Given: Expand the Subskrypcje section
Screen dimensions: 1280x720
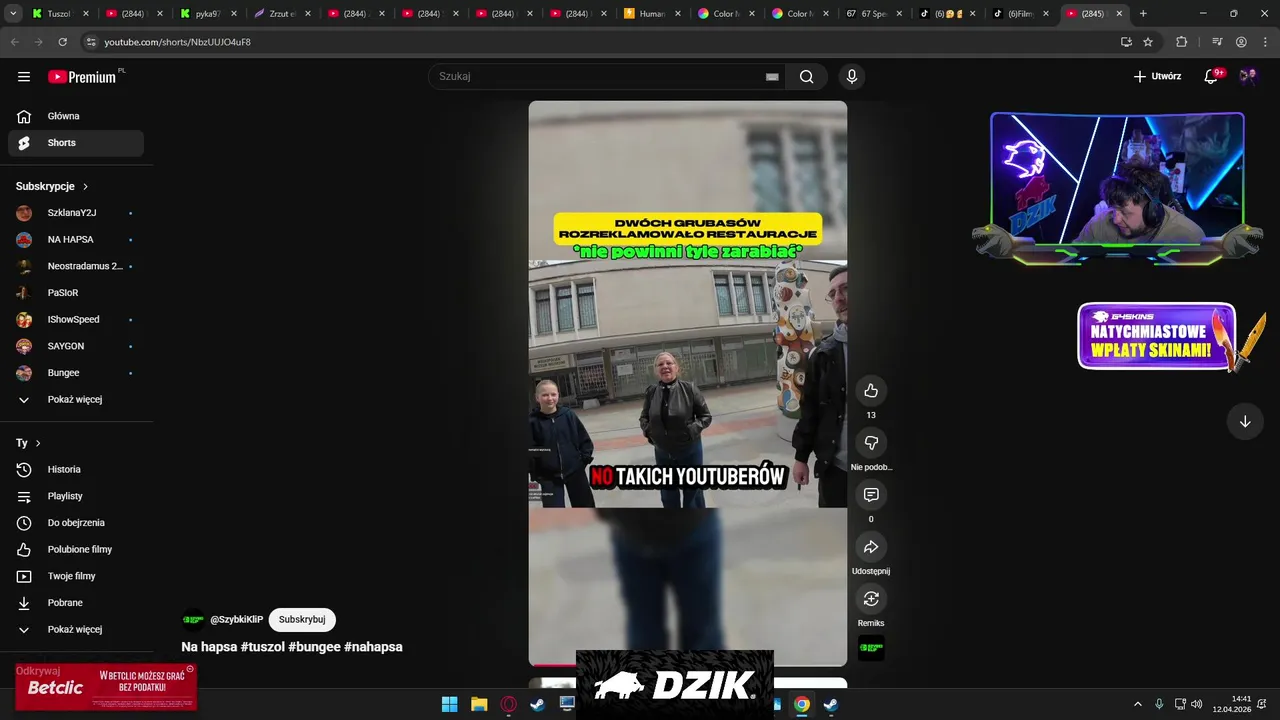Looking at the screenshot, I should tap(52, 186).
